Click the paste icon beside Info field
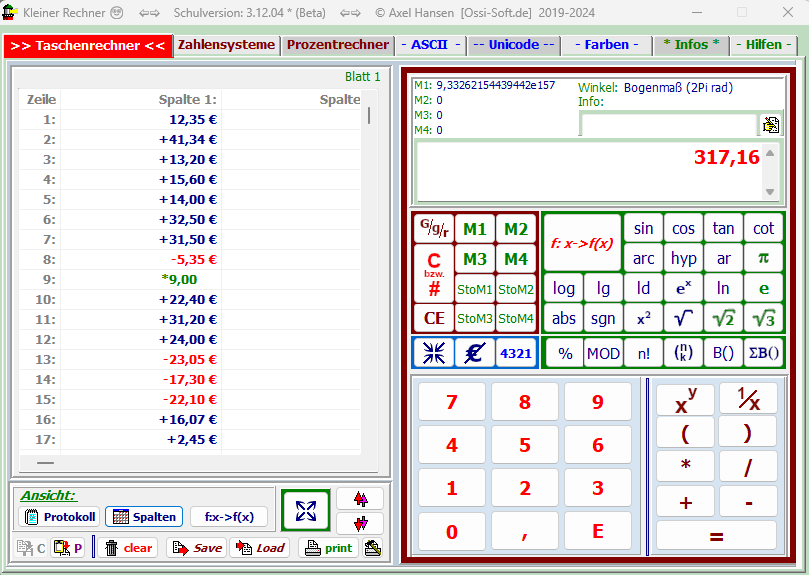809x575 pixels. 771,125
